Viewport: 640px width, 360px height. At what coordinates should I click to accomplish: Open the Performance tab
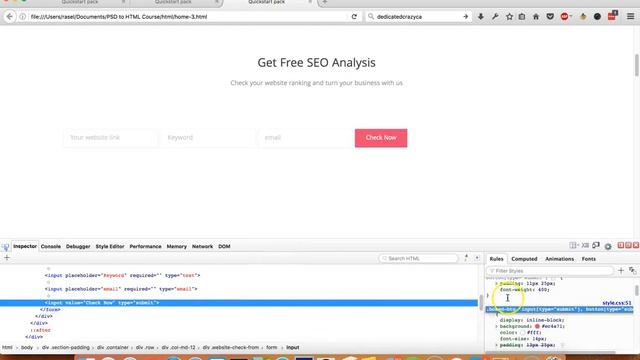click(145, 247)
